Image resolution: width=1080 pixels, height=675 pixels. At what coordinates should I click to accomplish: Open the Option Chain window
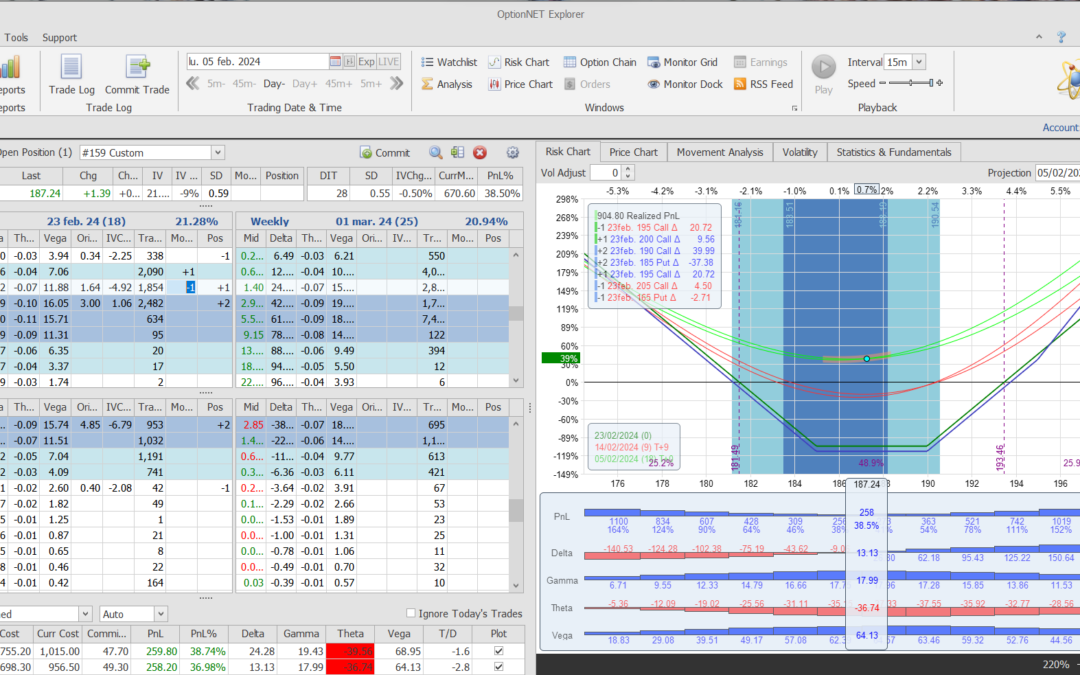point(600,62)
